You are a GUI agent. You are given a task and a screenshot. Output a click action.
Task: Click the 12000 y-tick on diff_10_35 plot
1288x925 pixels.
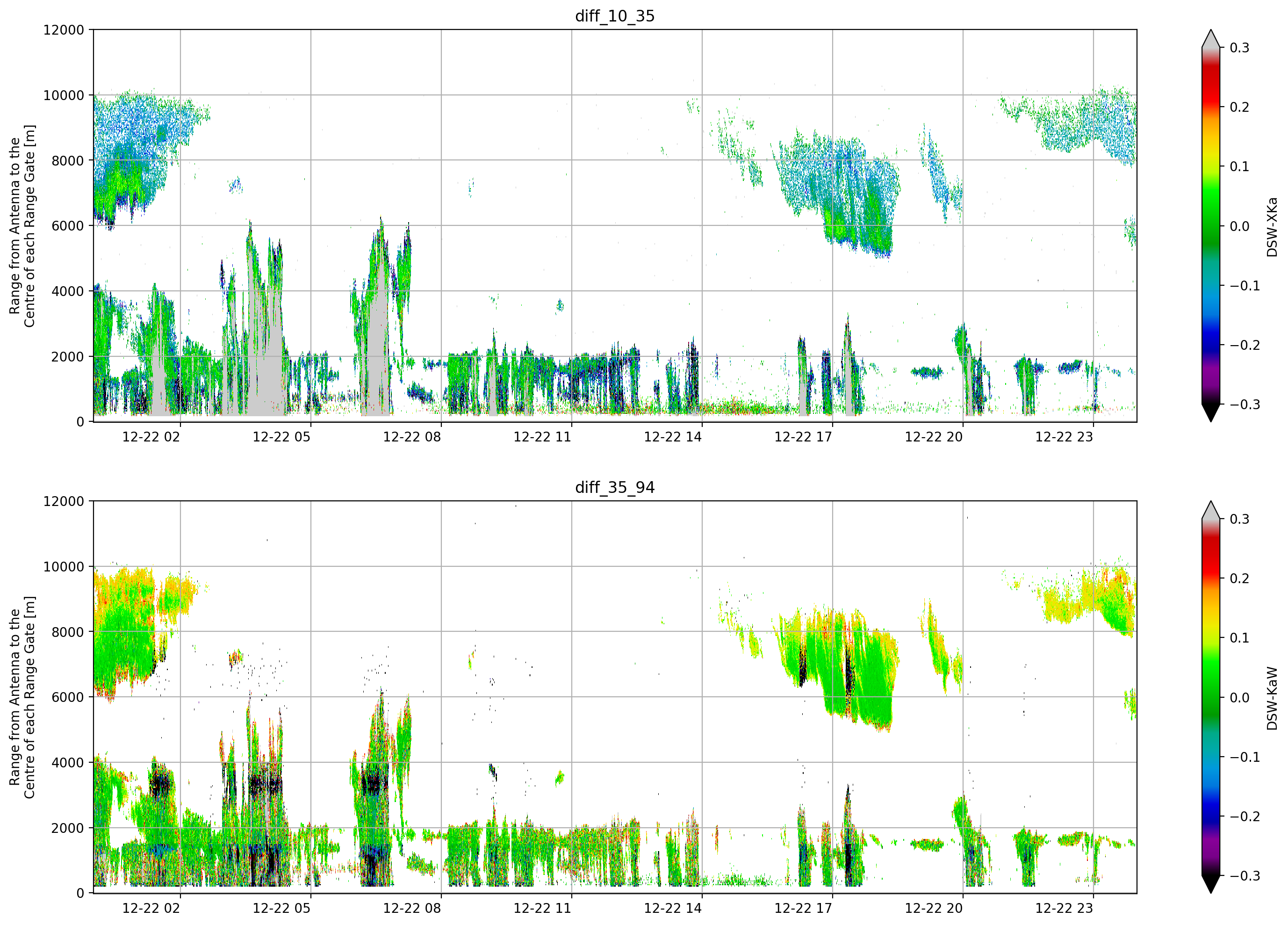pos(64,30)
